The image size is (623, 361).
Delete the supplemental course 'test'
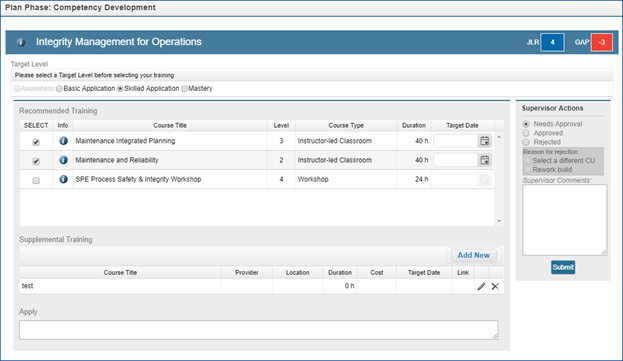click(x=495, y=286)
